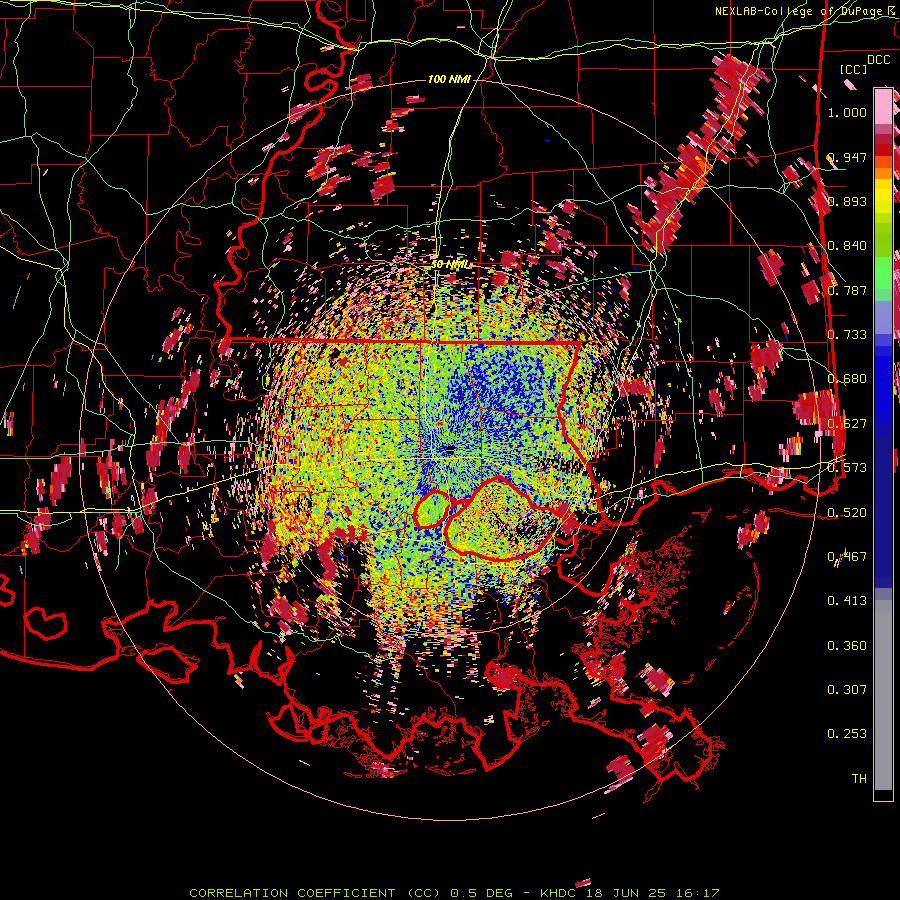900x900 pixels.
Task: Select the 0.733 legend value
Action: coord(847,335)
